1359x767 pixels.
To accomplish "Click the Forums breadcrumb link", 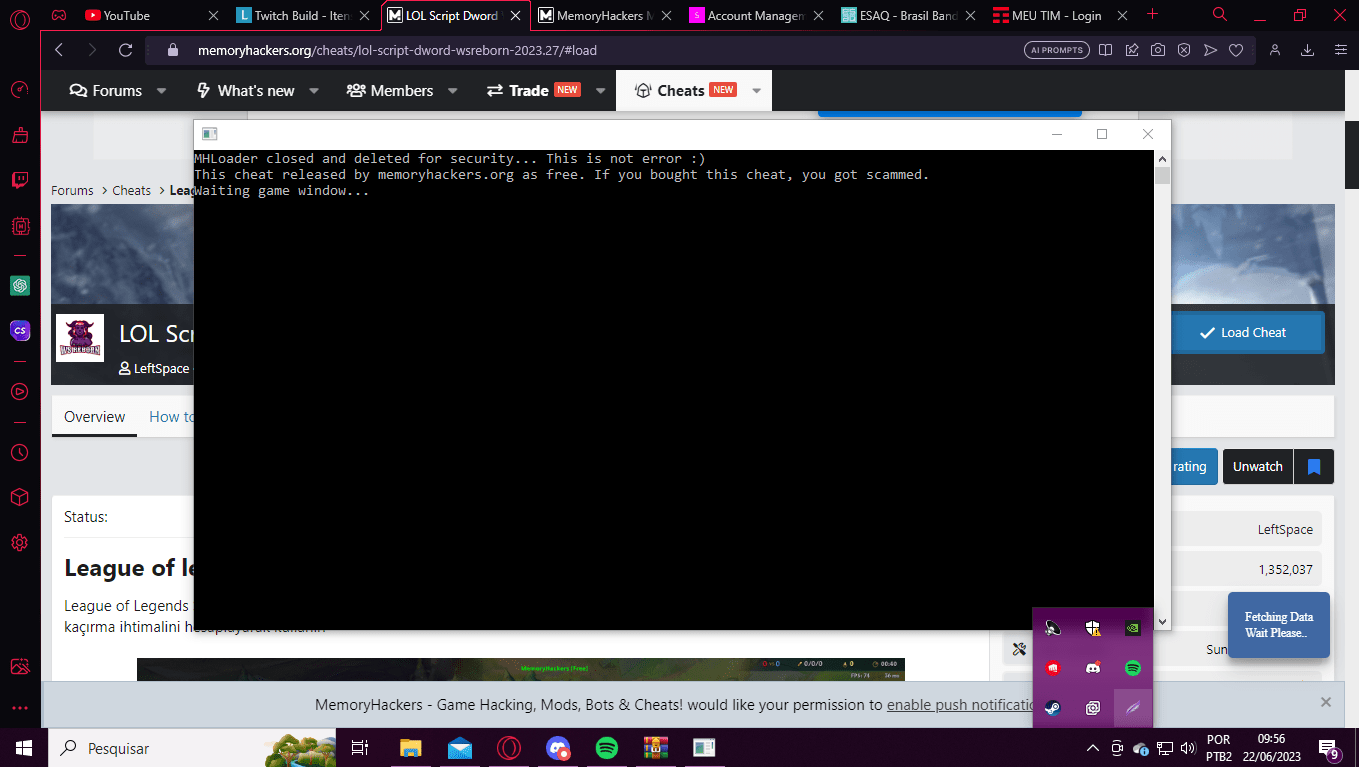I will tap(72, 190).
